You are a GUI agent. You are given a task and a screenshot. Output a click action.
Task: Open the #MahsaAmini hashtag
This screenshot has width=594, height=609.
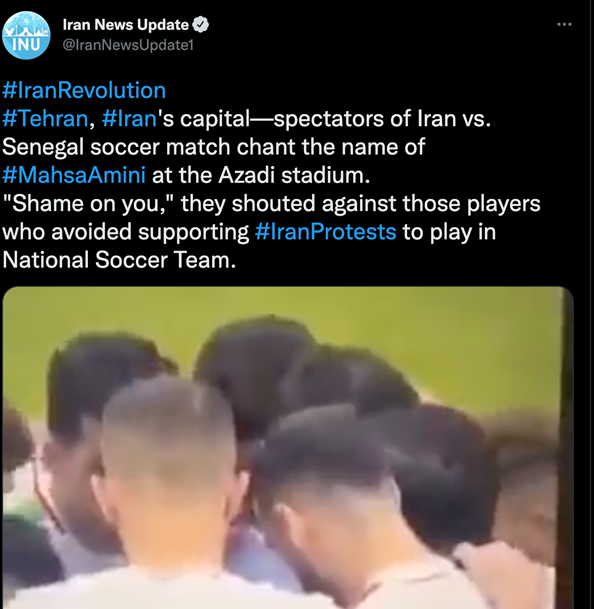[74, 175]
